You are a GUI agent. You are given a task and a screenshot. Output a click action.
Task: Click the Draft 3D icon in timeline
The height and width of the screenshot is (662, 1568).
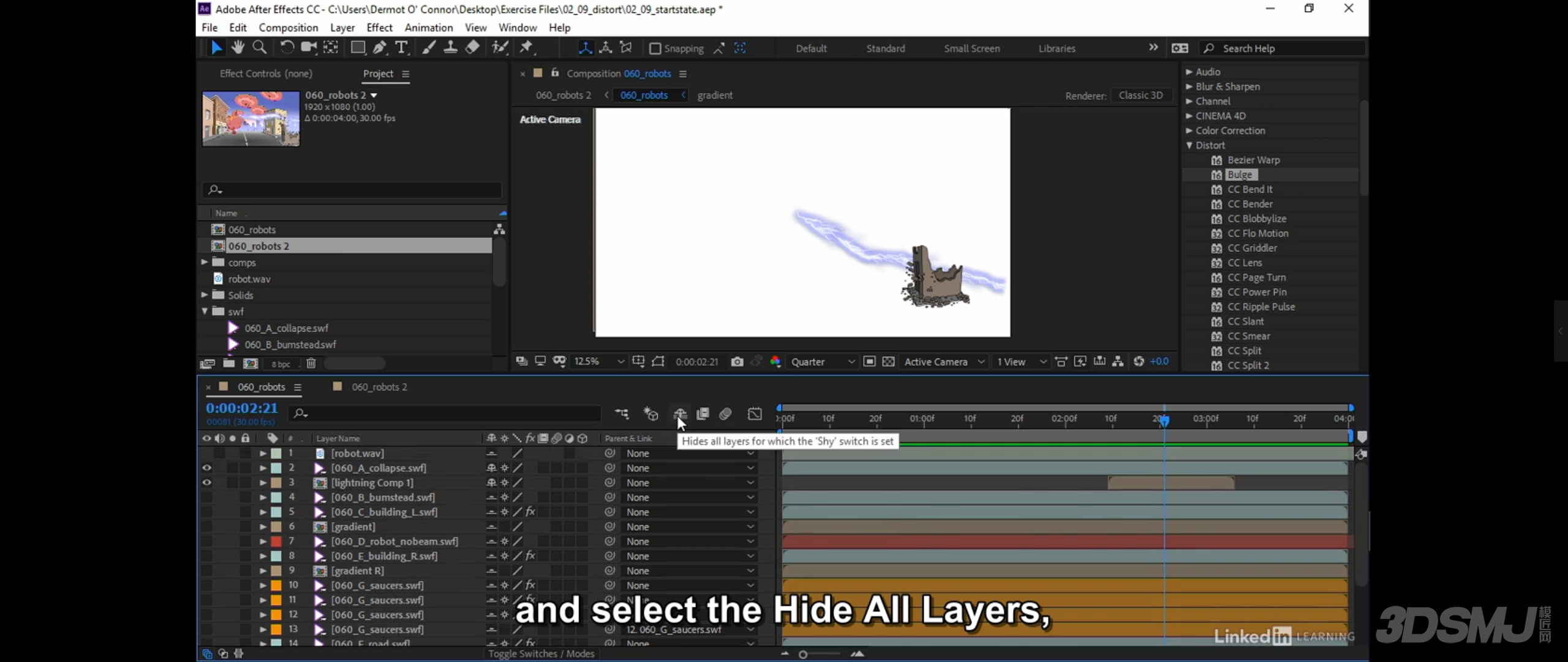coord(650,414)
